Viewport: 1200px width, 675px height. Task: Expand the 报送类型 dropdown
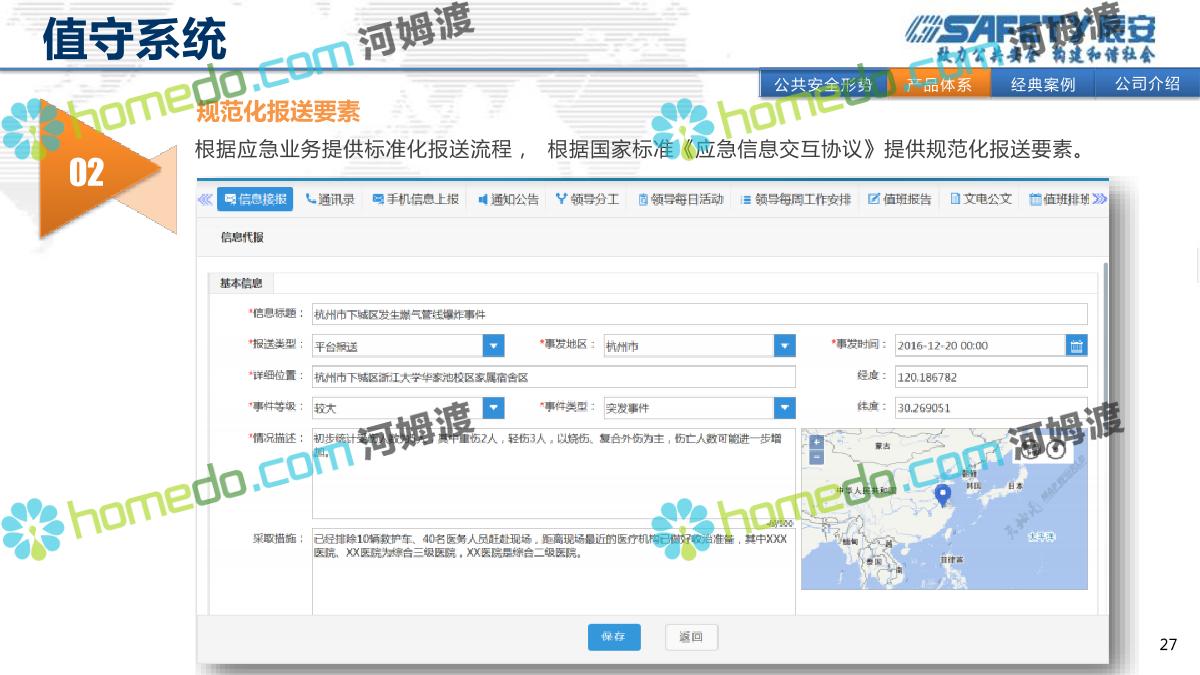[x=494, y=346]
